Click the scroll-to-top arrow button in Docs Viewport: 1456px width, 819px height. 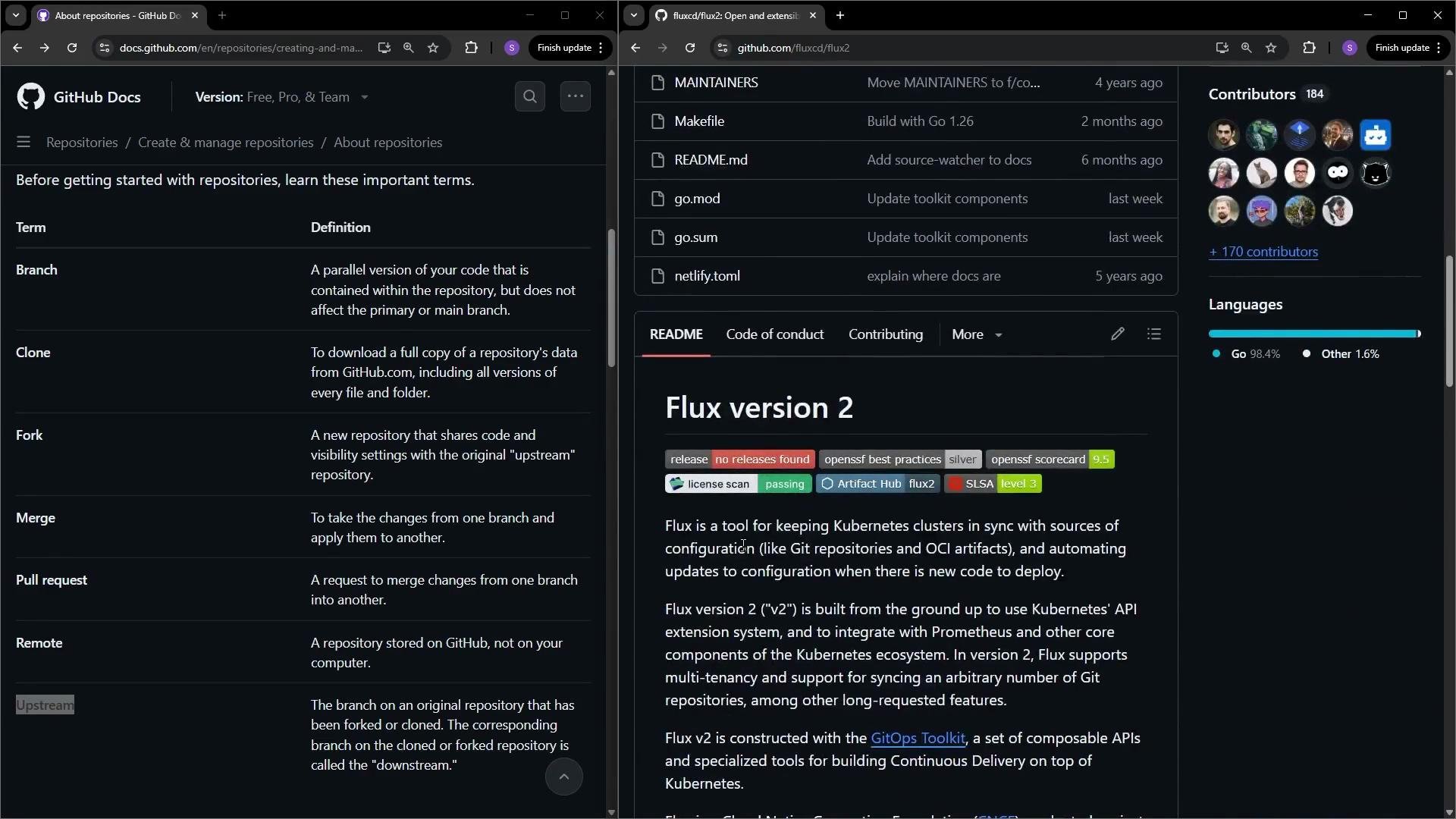click(564, 777)
